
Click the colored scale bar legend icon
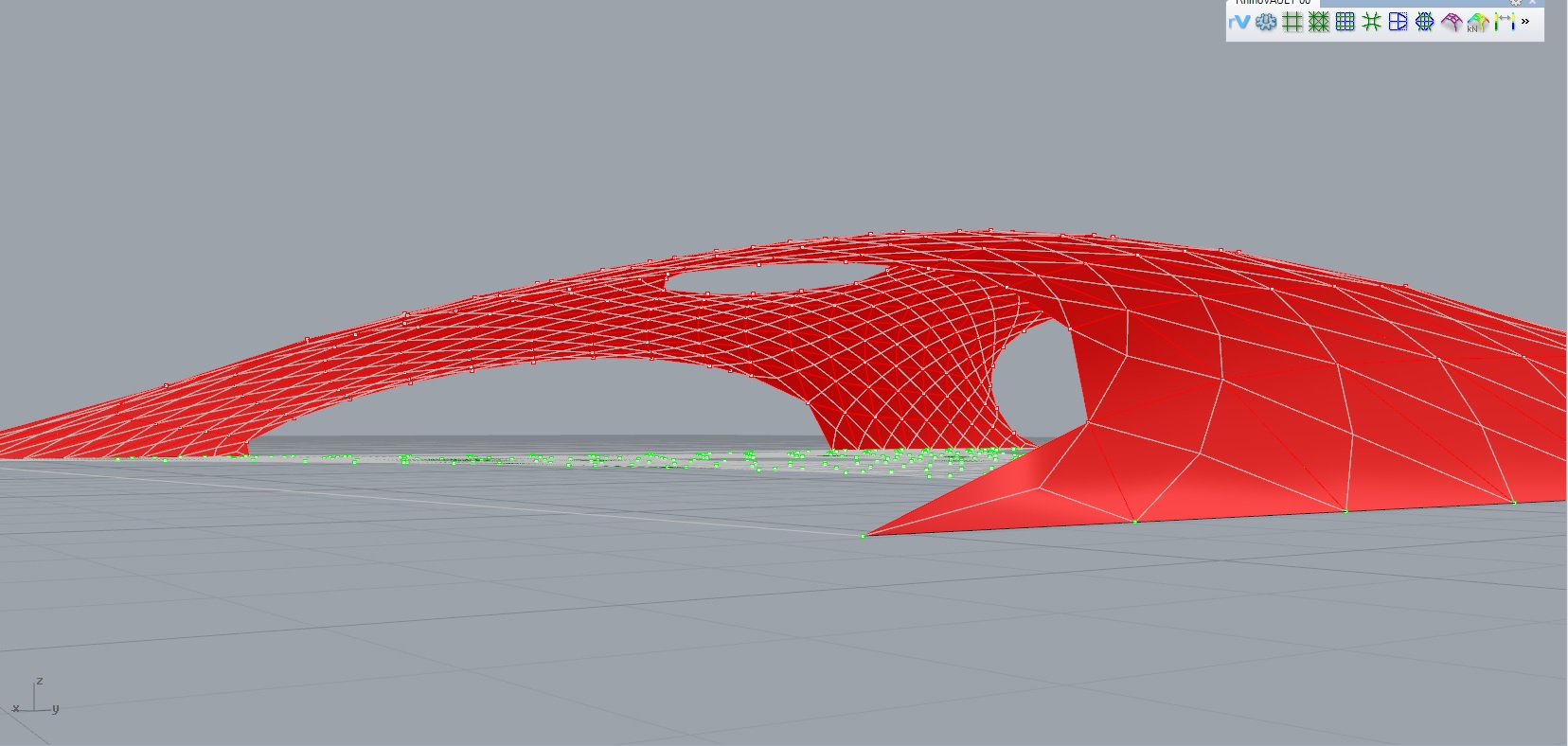[x=1506, y=22]
